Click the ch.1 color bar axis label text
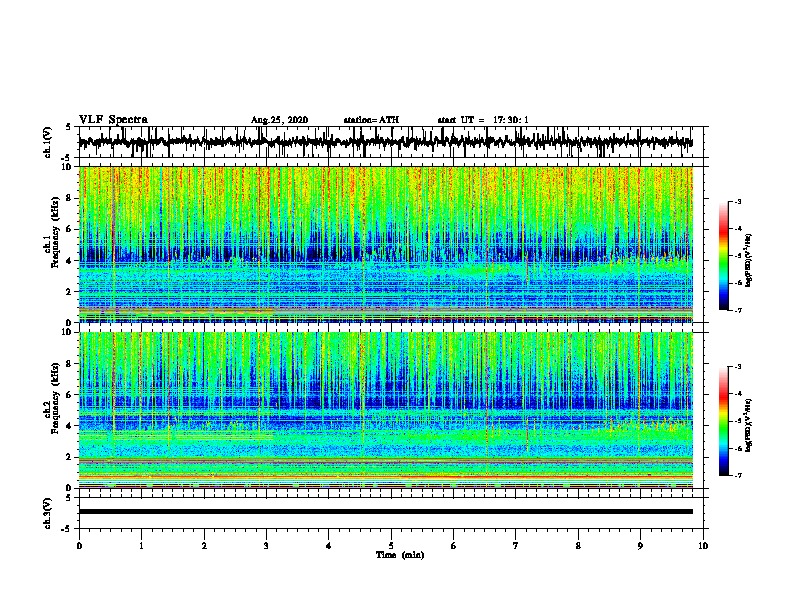The height and width of the screenshot is (612, 792). [749, 260]
